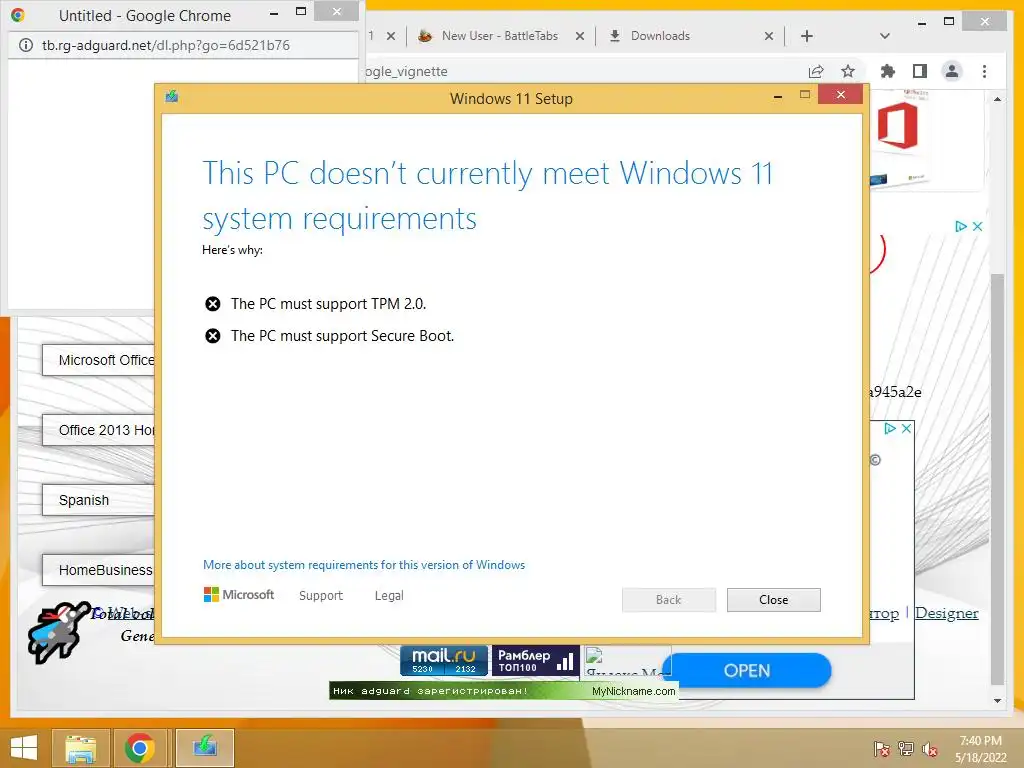Open the Windows Start button
Image resolution: width=1024 pixels, height=768 pixels.
click(24, 748)
